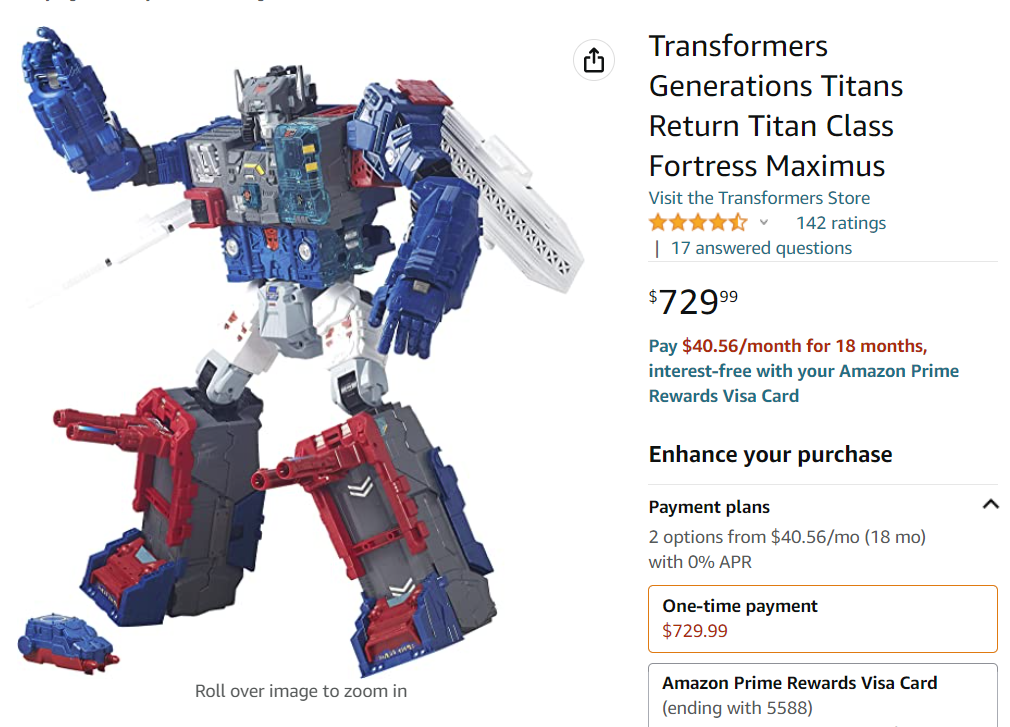Image resolution: width=1010 pixels, height=727 pixels.
Task: View the 17 answered questions
Action: tap(761, 248)
